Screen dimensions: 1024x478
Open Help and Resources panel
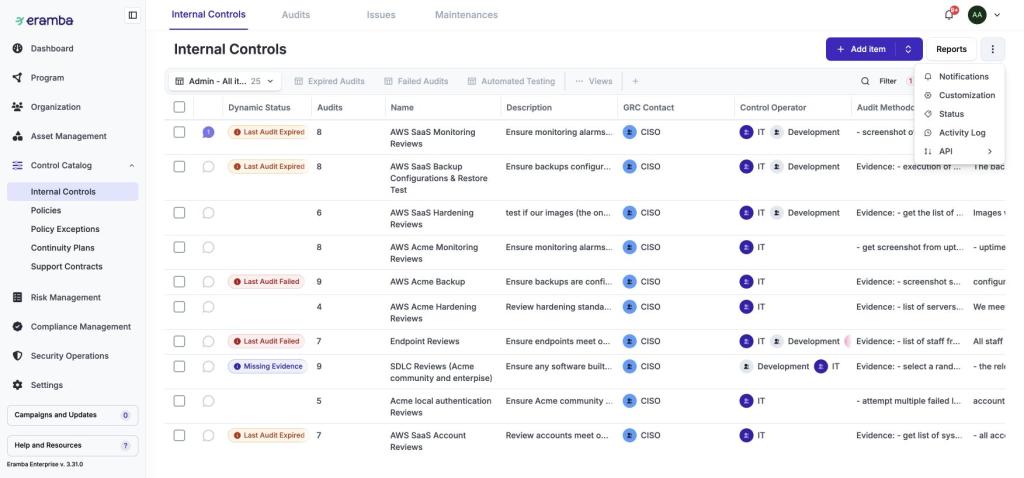pyautogui.click(x=72, y=445)
